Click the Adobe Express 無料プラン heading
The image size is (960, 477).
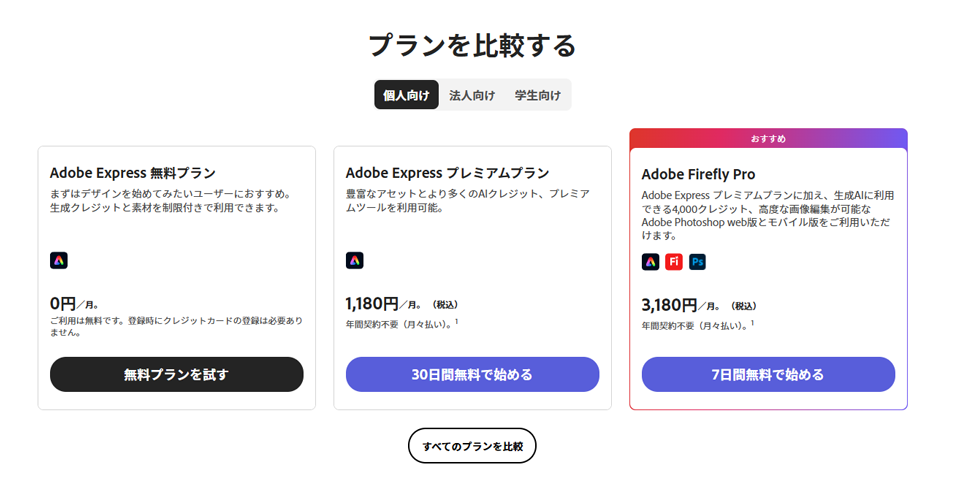coord(133,173)
